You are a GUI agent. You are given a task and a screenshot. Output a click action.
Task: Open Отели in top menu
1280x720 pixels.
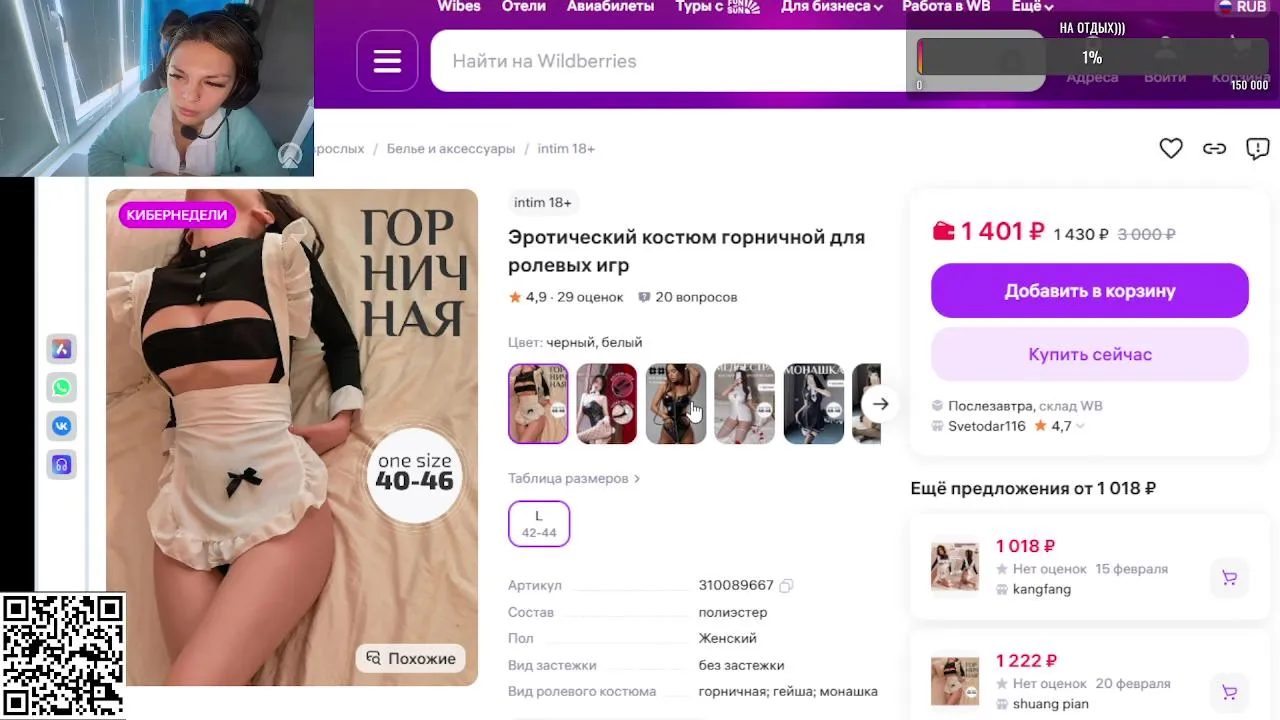pyautogui.click(x=523, y=7)
